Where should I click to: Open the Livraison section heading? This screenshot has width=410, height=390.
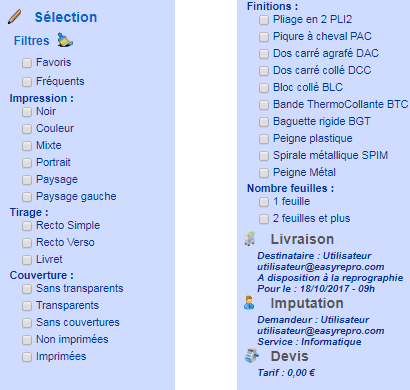pos(302,239)
